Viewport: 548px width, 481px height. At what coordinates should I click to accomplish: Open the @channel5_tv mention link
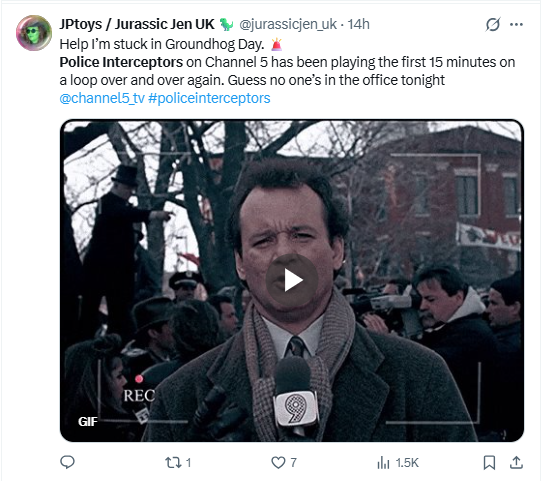point(102,98)
